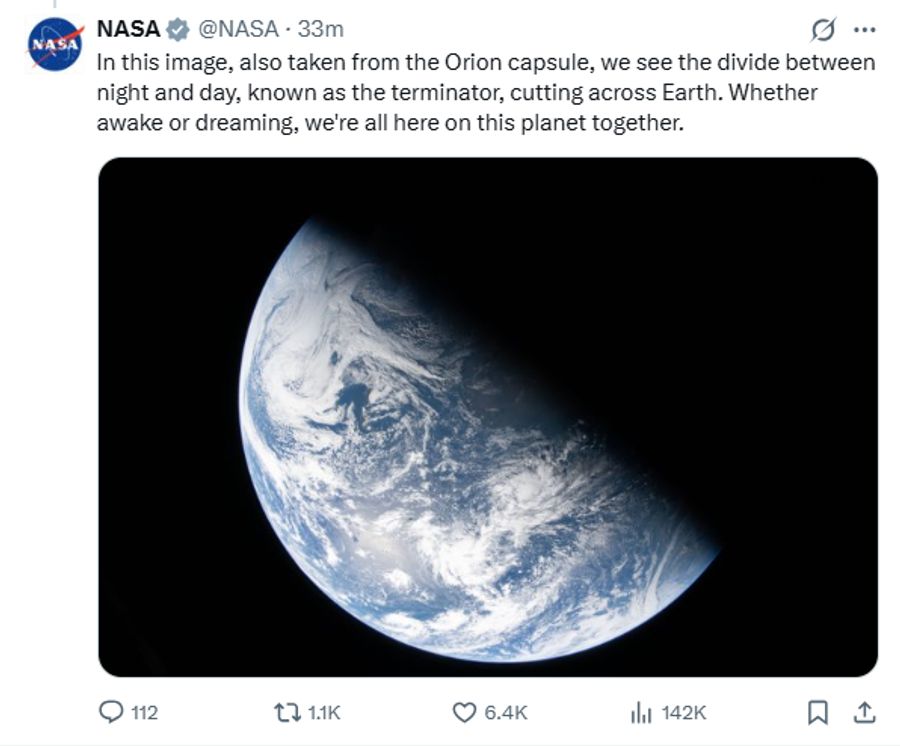Bookmark this NASA post
900x746 pixels.
coord(817,712)
